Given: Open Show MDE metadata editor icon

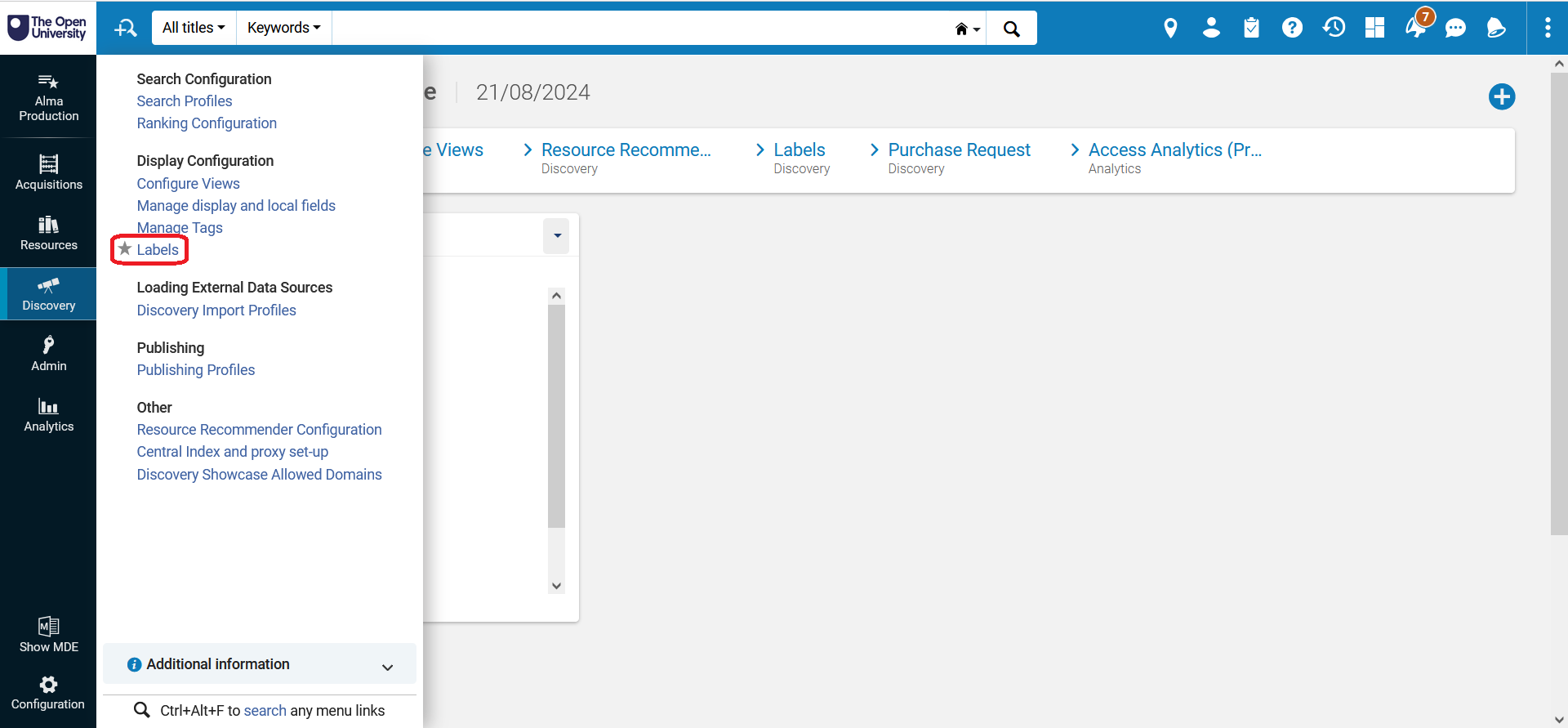Looking at the screenshot, I should tap(49, 635).
